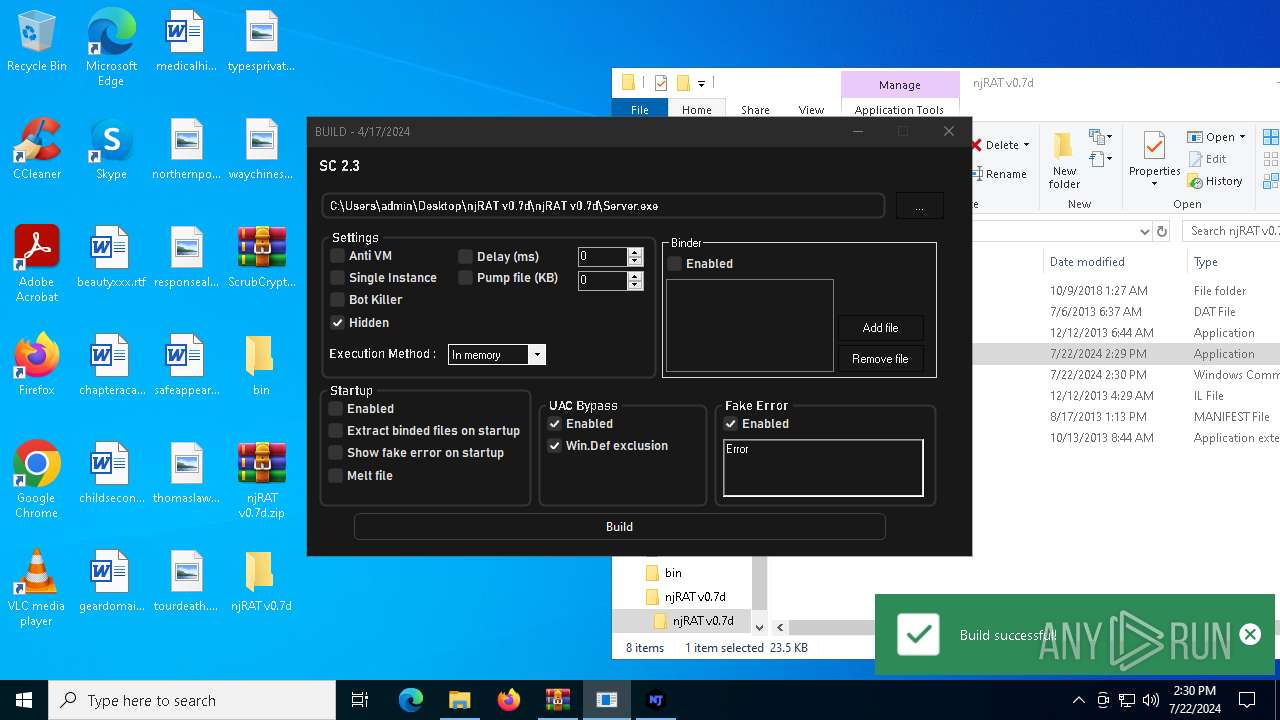This screenshot has height=720, width=1280.
Task: Increase the Delay (ms) spinner value
Action: tap(635, 252)
